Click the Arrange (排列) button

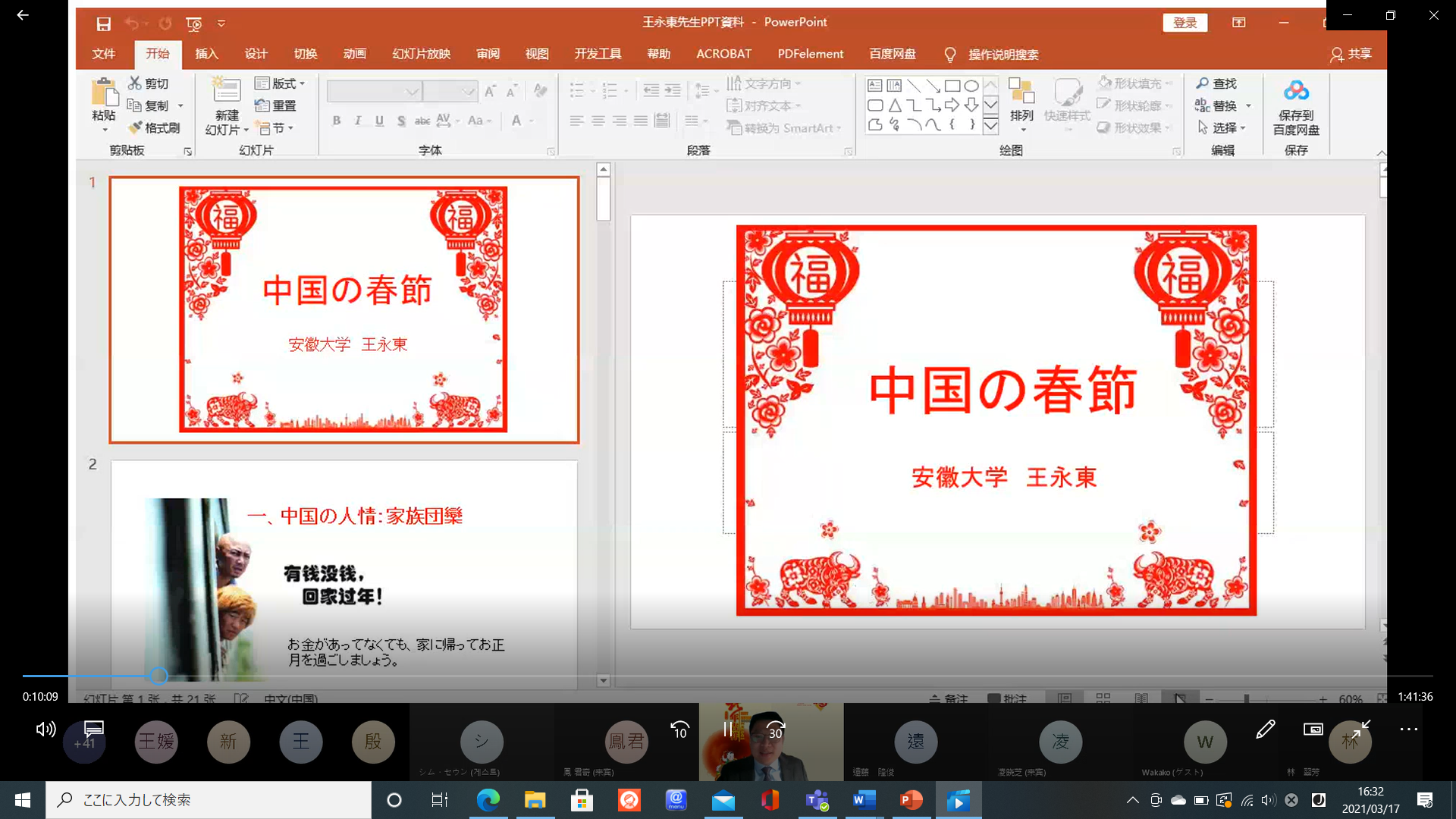pos(1021,105)
